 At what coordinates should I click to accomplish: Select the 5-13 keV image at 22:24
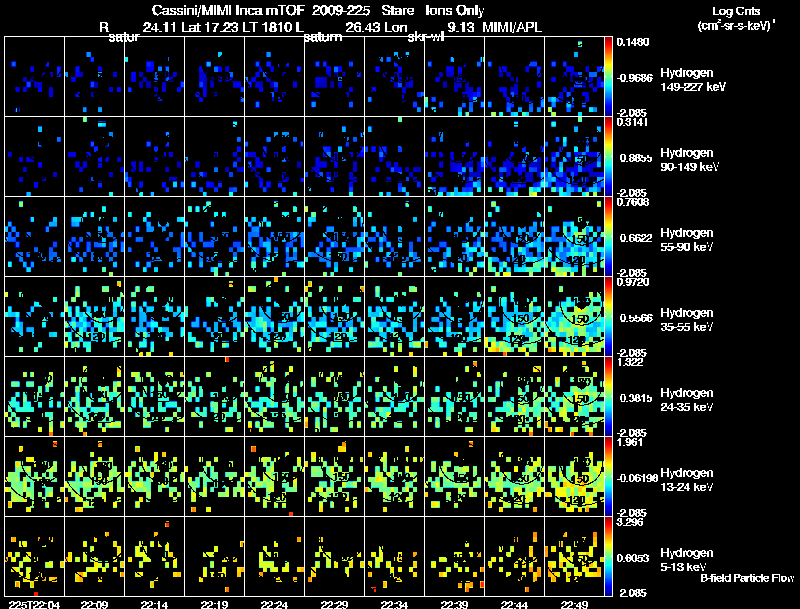(x=274, y=557)
